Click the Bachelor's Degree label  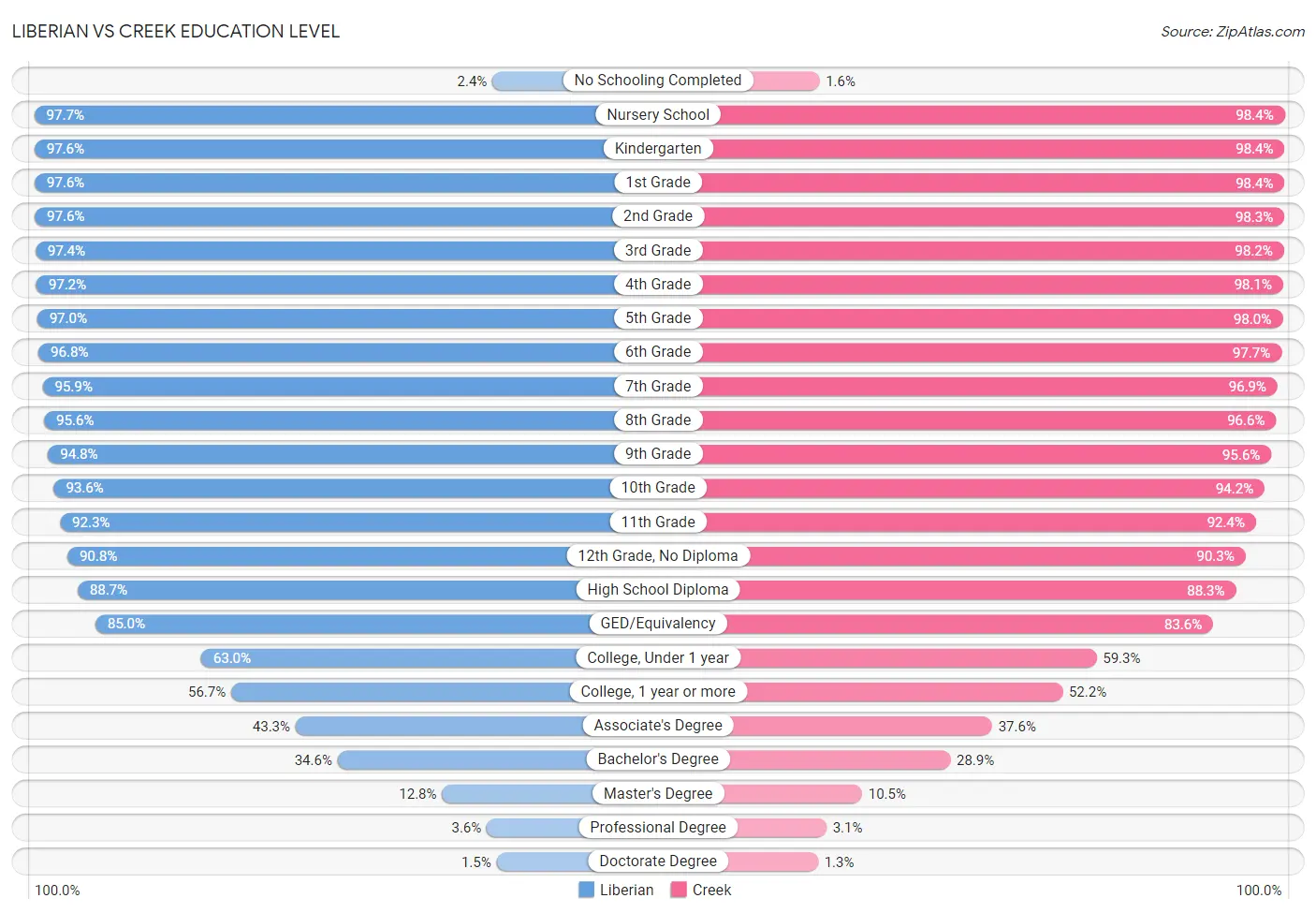[x=658, y=758]
